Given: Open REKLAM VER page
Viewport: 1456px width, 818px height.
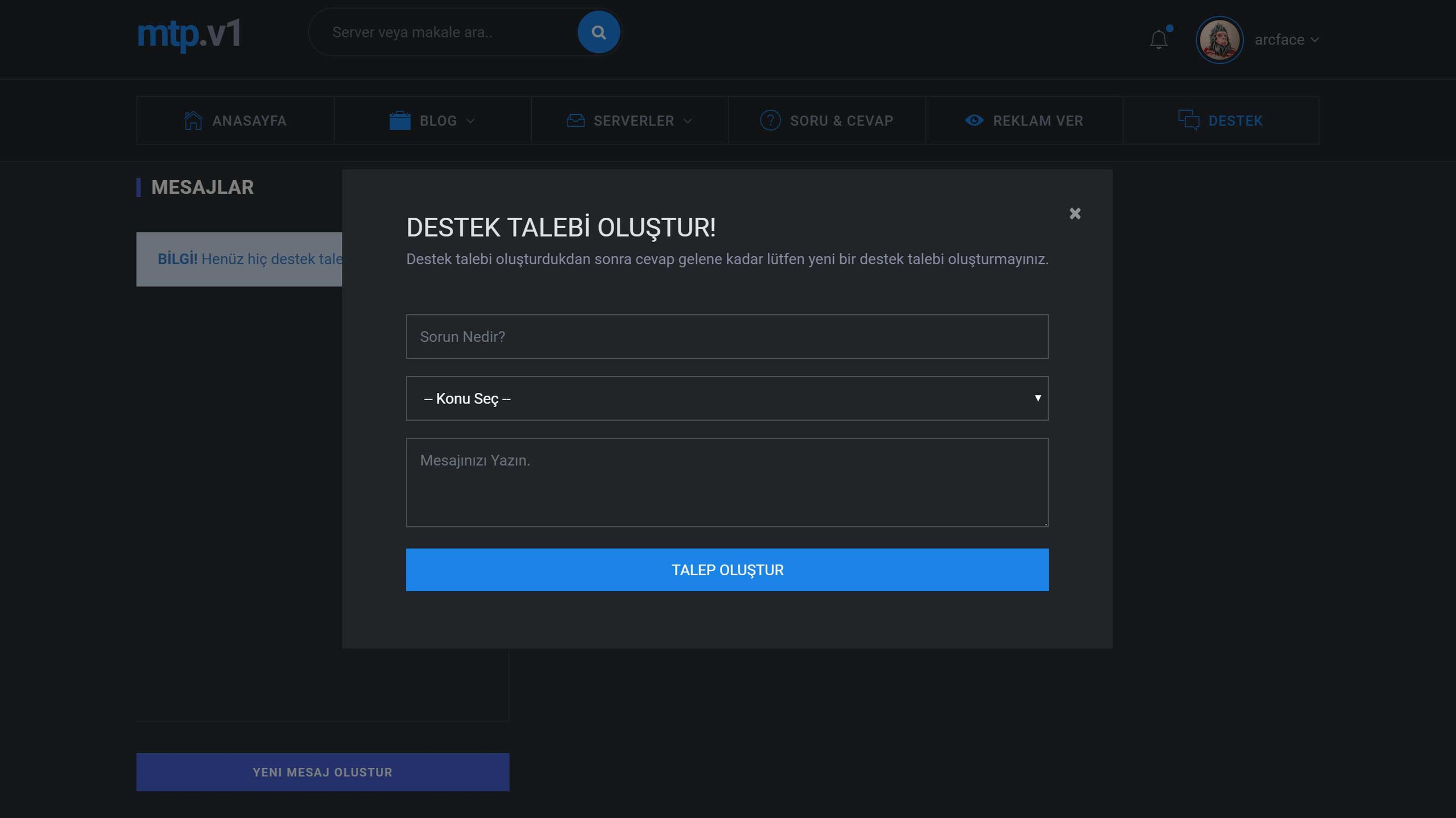Looking at the screenshot, I should pyautogui.click(x=1024, y=121).
